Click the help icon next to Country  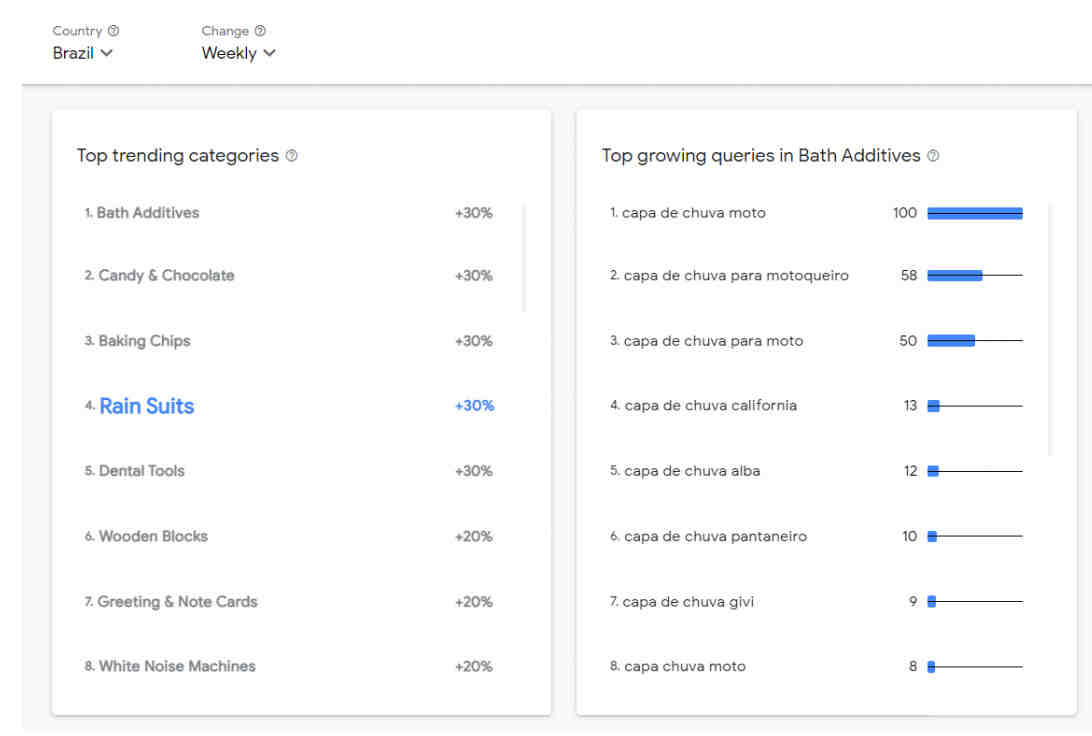pyautogui.click(x=114, y=31)
